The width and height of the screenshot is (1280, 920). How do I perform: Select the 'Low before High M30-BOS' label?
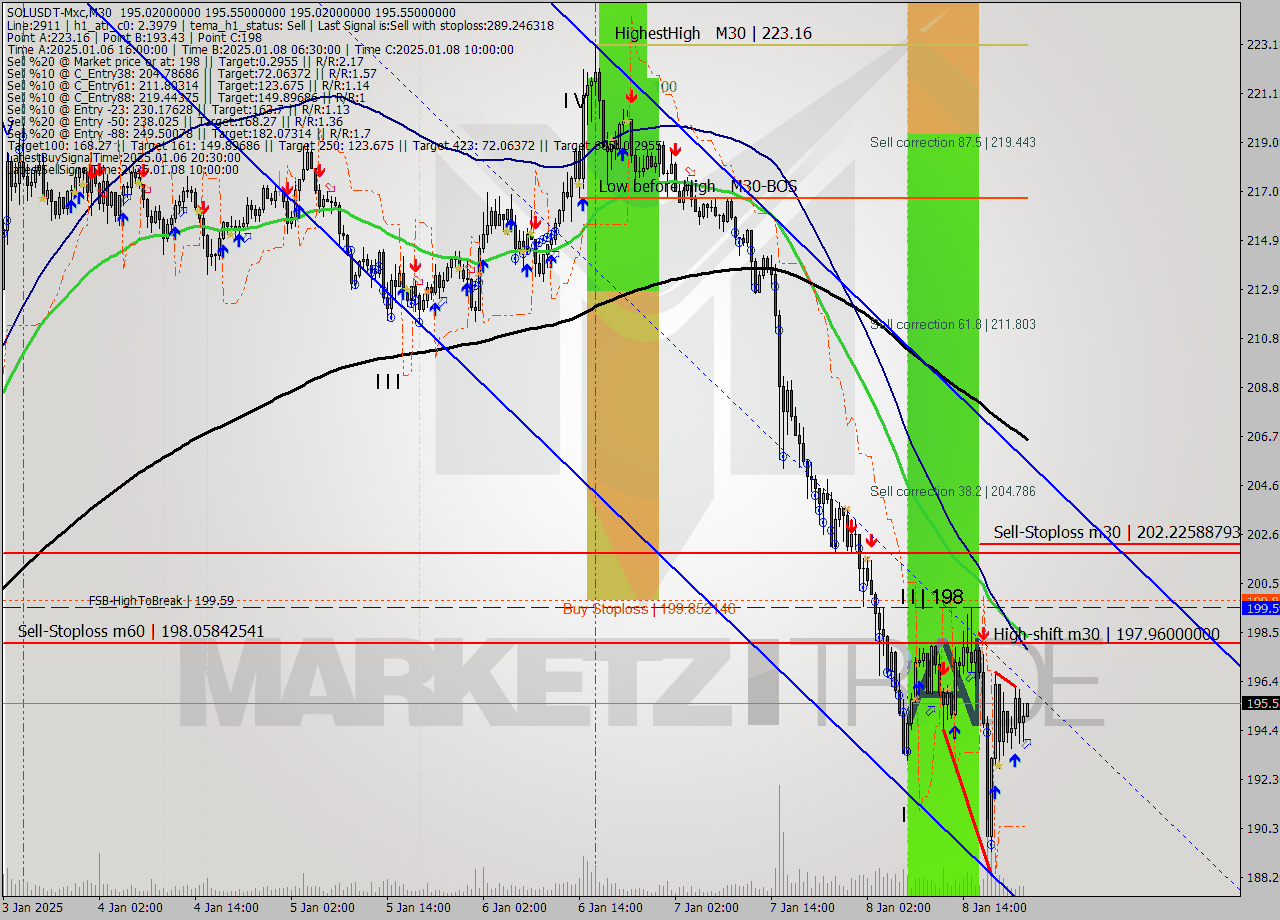tap(698, 186)
